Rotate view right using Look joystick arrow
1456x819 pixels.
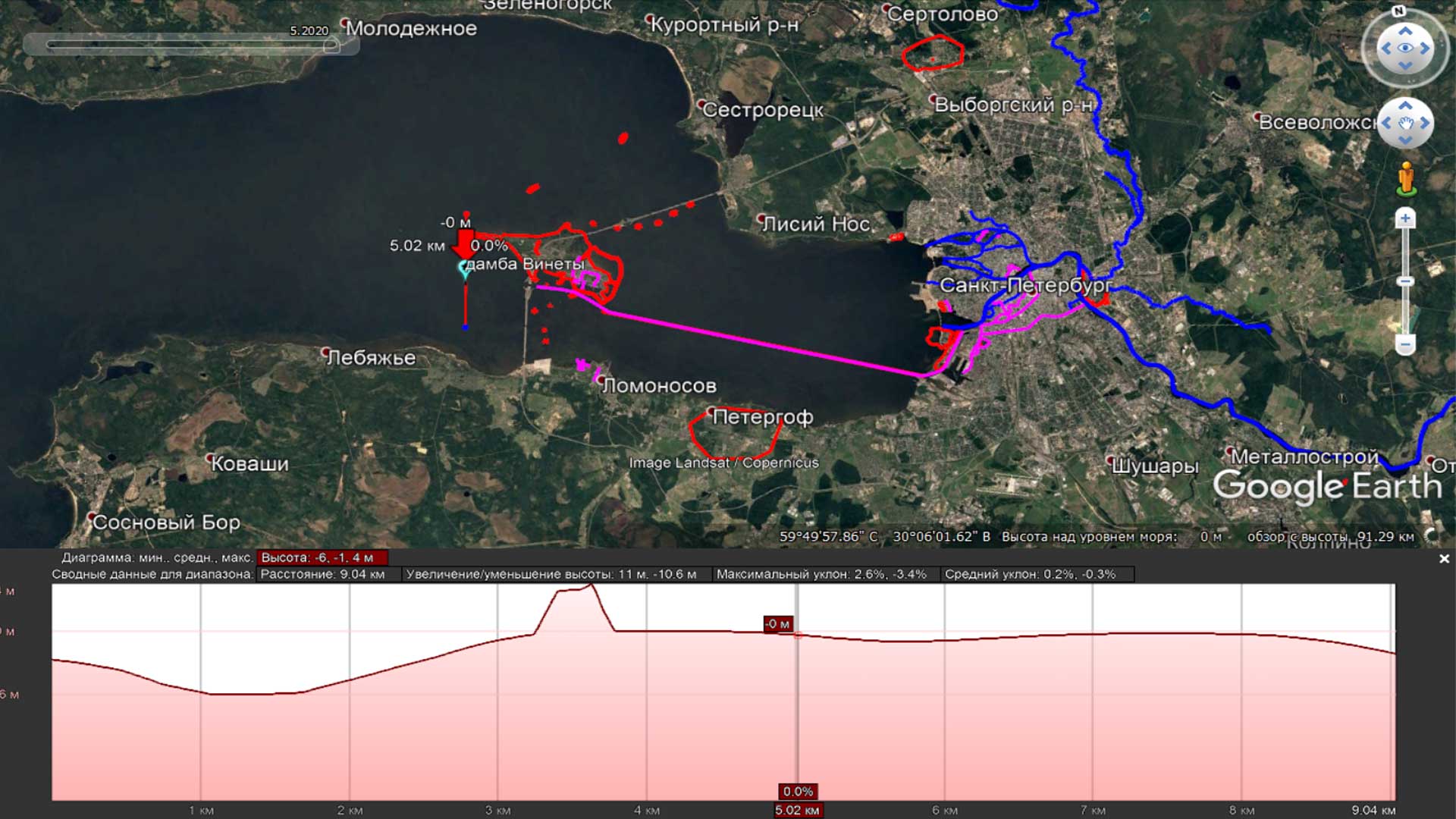(x=1425, y=49)
